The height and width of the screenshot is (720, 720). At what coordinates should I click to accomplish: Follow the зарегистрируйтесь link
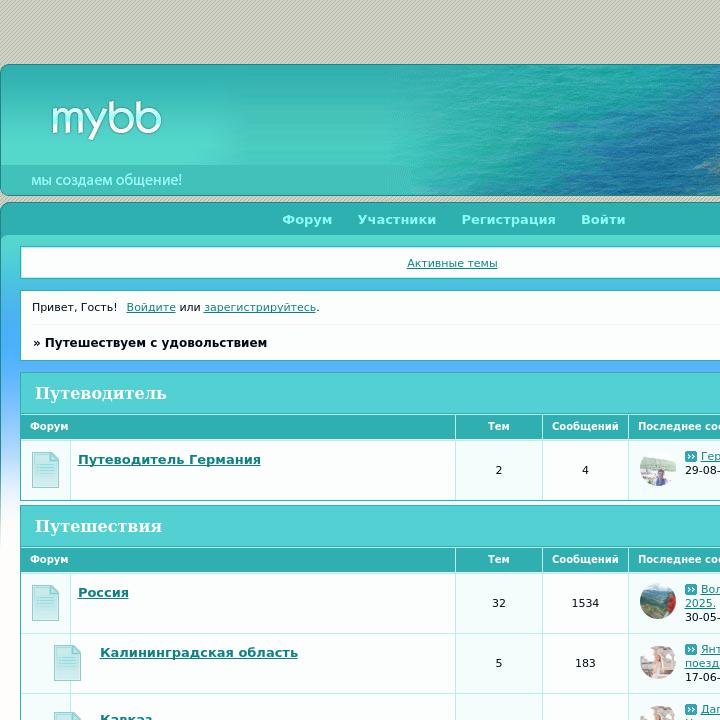coord(260,307)
